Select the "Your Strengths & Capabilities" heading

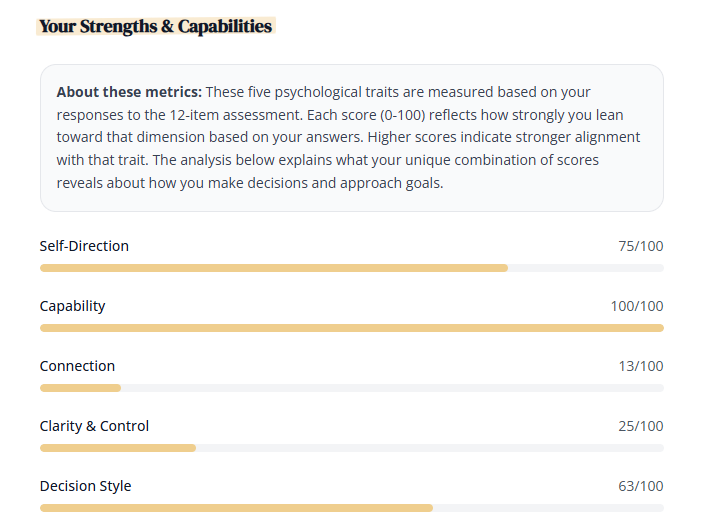155,27
